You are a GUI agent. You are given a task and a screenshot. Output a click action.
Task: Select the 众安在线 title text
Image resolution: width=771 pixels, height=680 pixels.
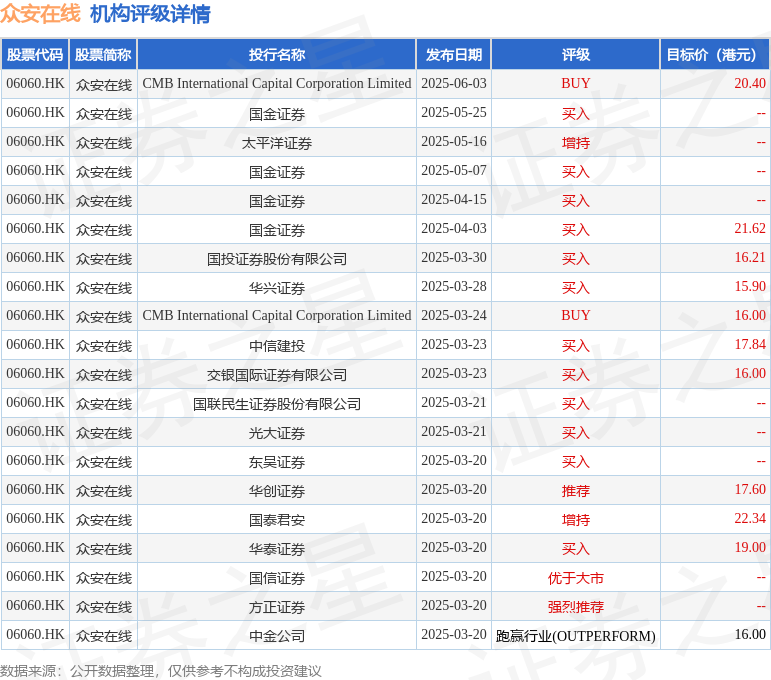tap(40, 13)
